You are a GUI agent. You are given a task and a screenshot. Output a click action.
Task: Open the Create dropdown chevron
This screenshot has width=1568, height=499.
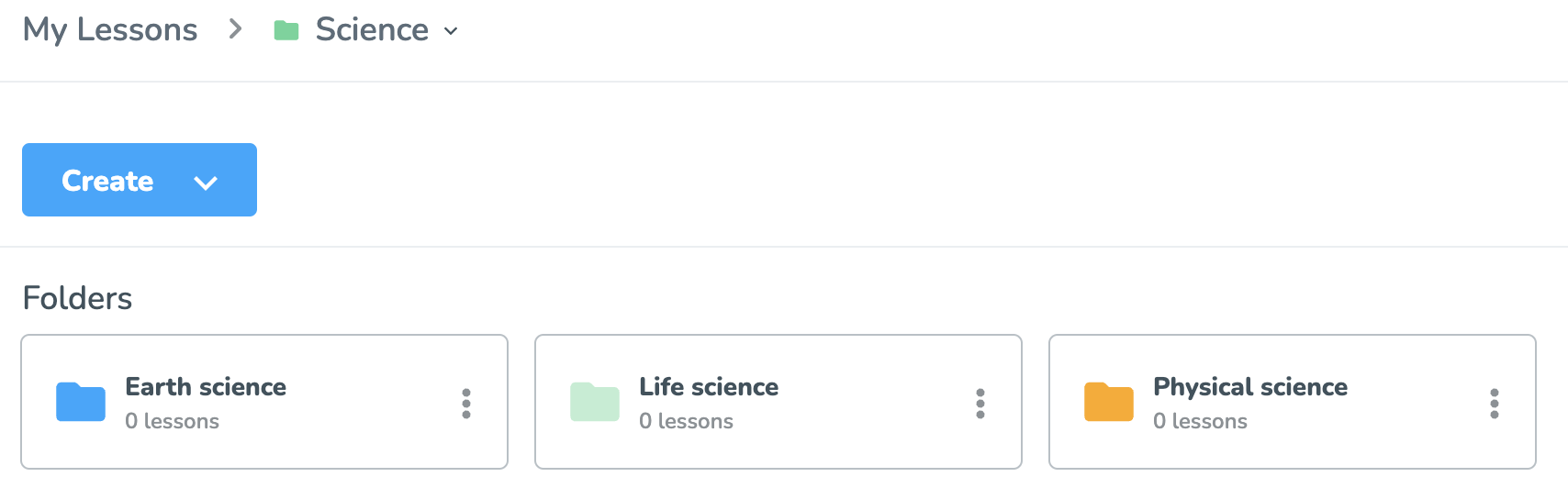tap(206, 182)
